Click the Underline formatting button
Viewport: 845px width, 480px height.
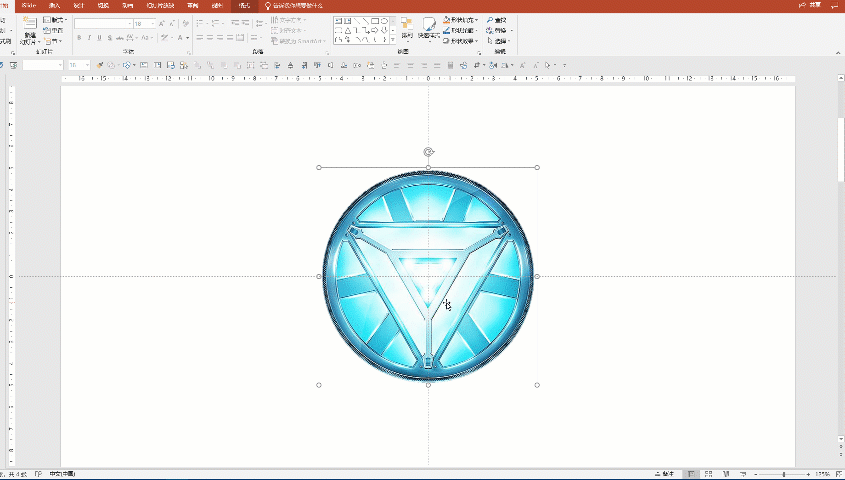click(x=99, y=38)
